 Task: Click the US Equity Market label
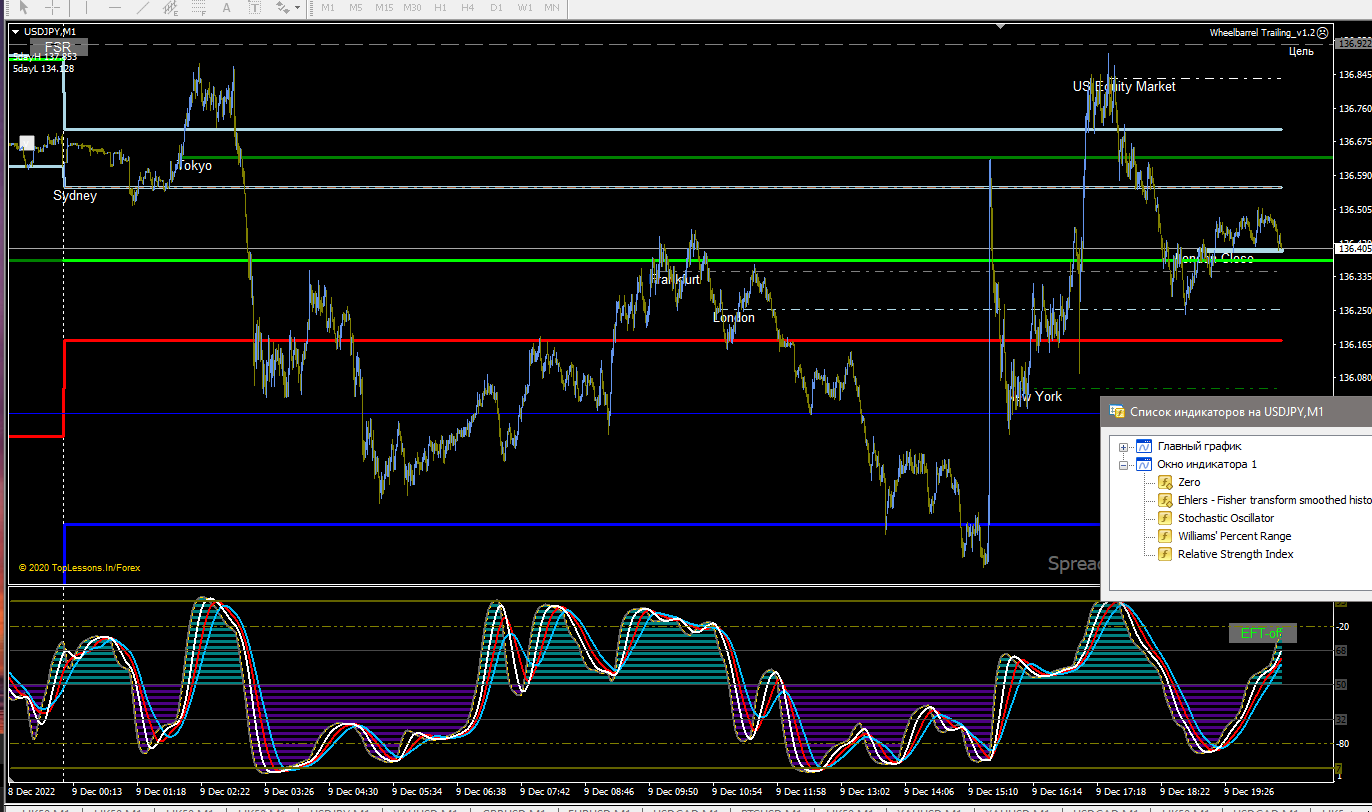1124,87
